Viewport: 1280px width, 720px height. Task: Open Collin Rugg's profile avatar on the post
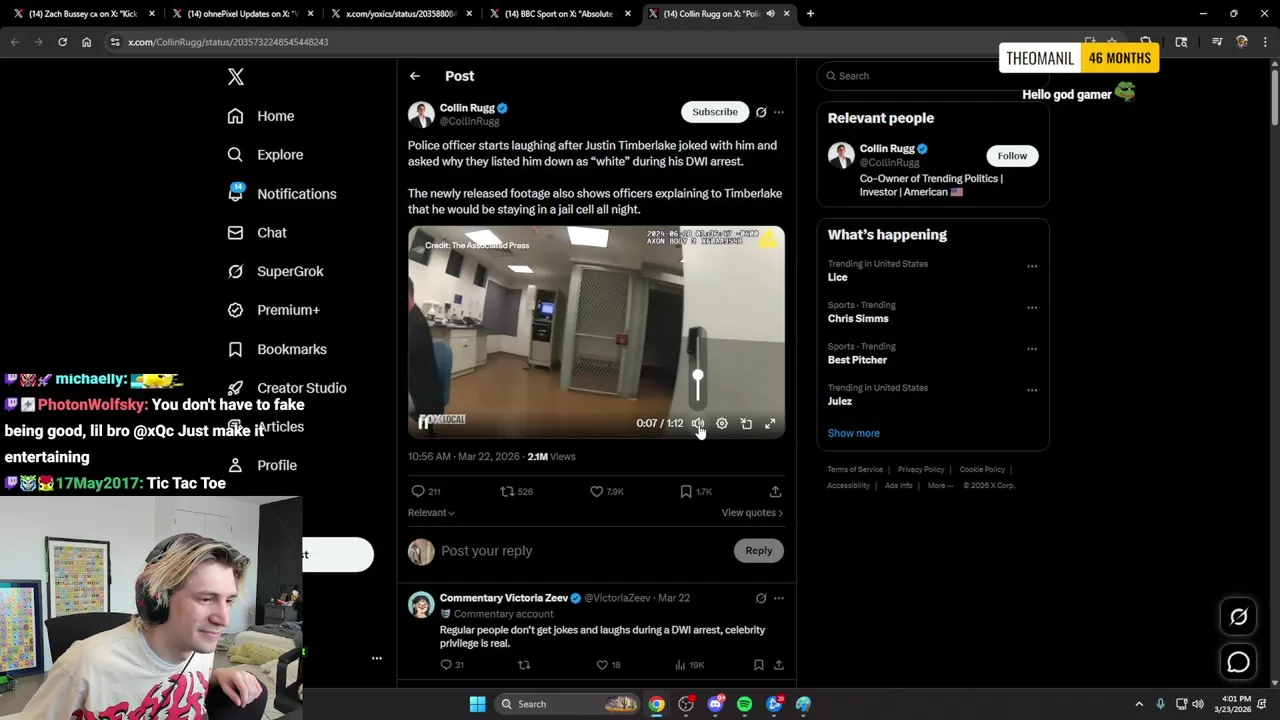pos(421,114)
